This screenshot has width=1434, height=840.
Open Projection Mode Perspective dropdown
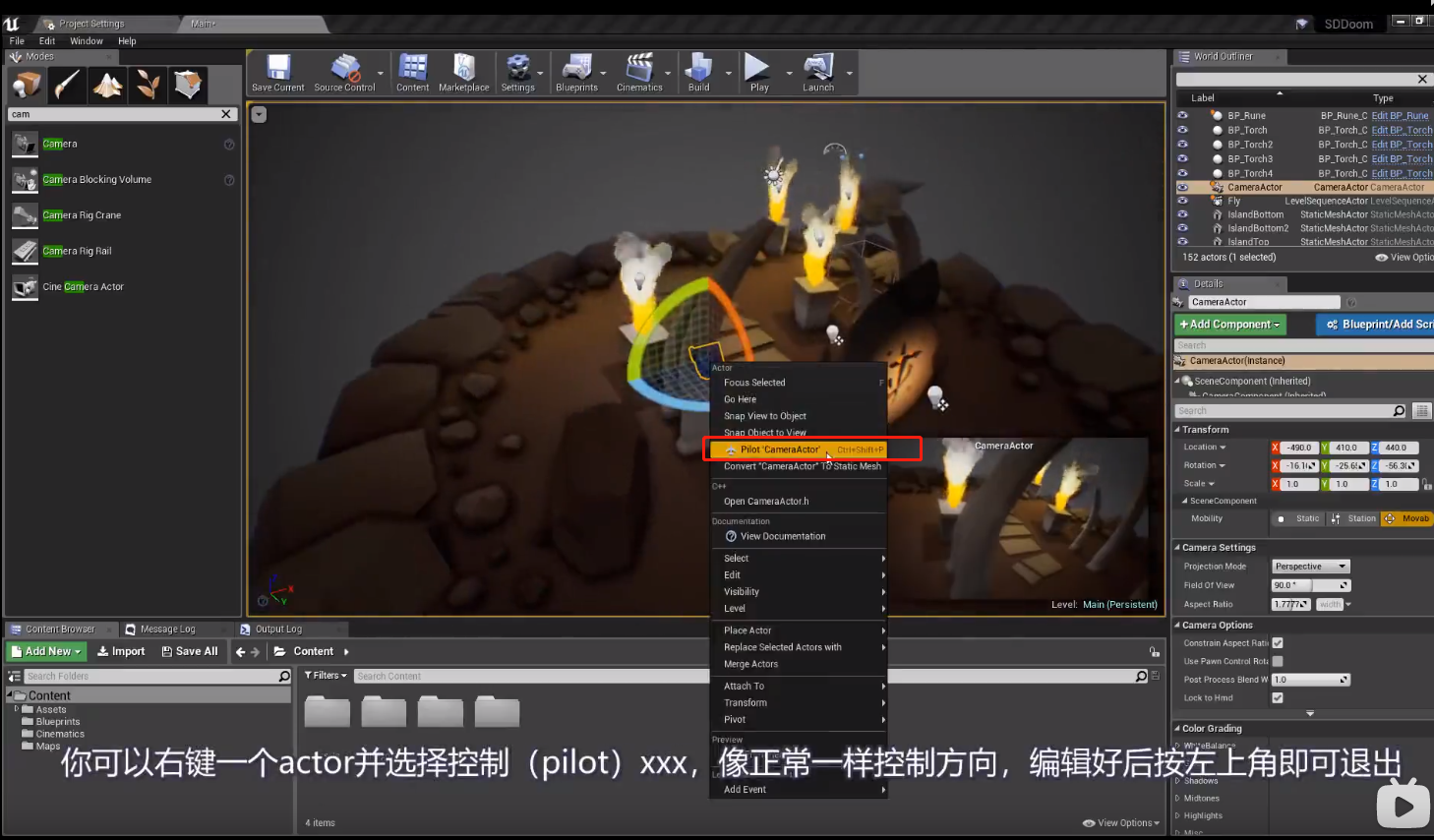(x=1311, y=567)
